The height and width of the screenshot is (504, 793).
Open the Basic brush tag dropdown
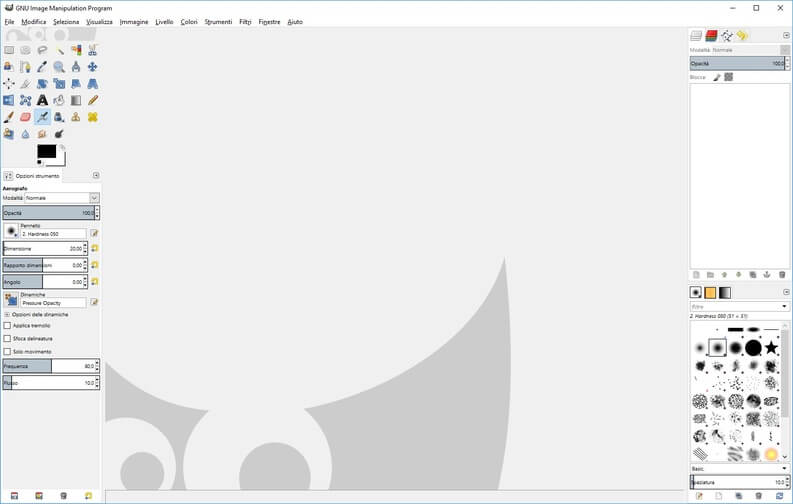point(739,469)
